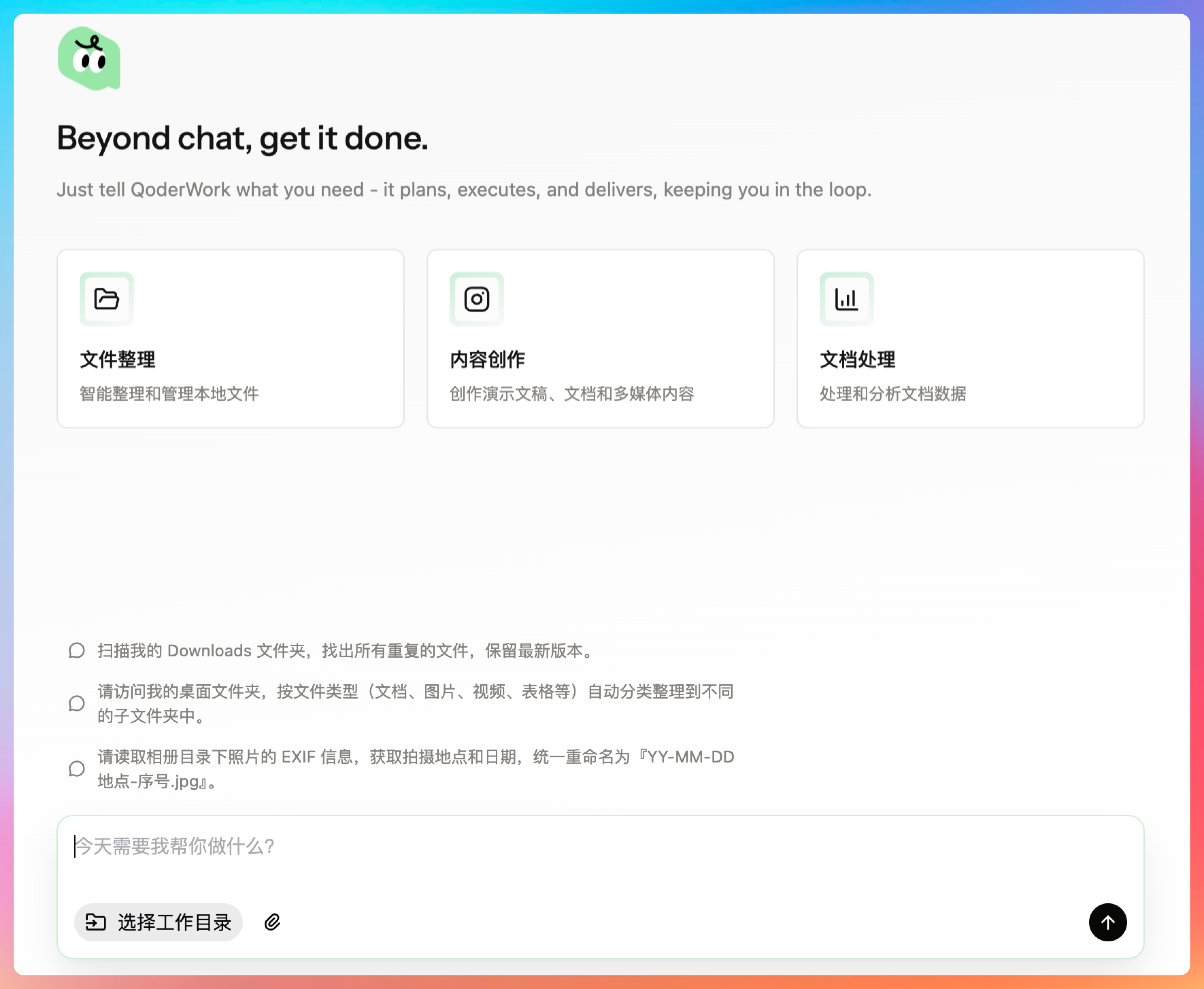Click chat bubble icon beside 桌面文件夹 suggestion
This screenshot has width=1204, height=989.
point(77,704)
